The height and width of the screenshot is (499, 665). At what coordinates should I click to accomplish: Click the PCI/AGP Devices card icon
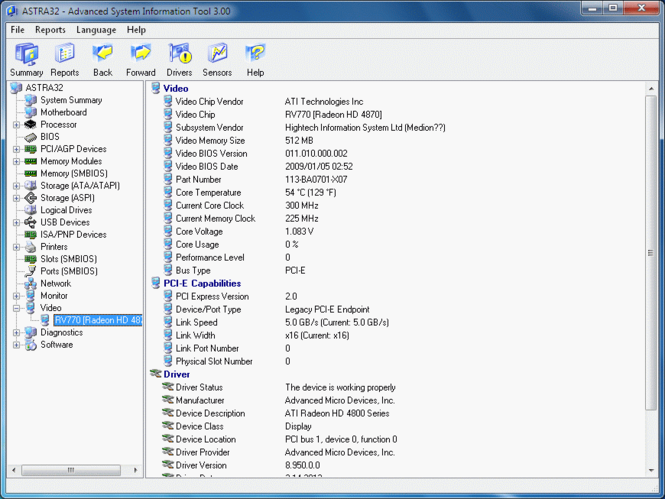[x=31, y=149]
